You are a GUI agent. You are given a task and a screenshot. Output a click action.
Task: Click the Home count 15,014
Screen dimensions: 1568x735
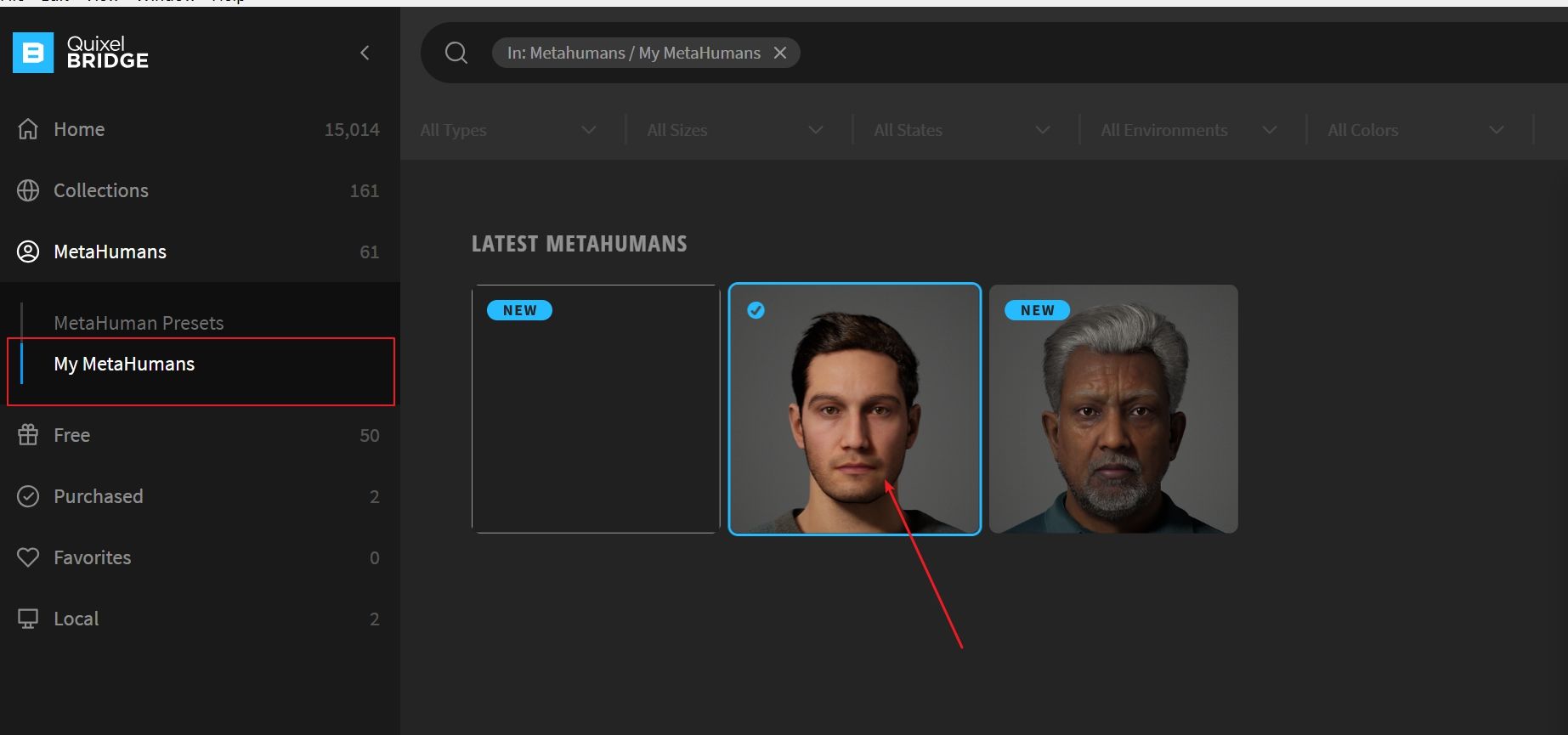click(352, 130)
